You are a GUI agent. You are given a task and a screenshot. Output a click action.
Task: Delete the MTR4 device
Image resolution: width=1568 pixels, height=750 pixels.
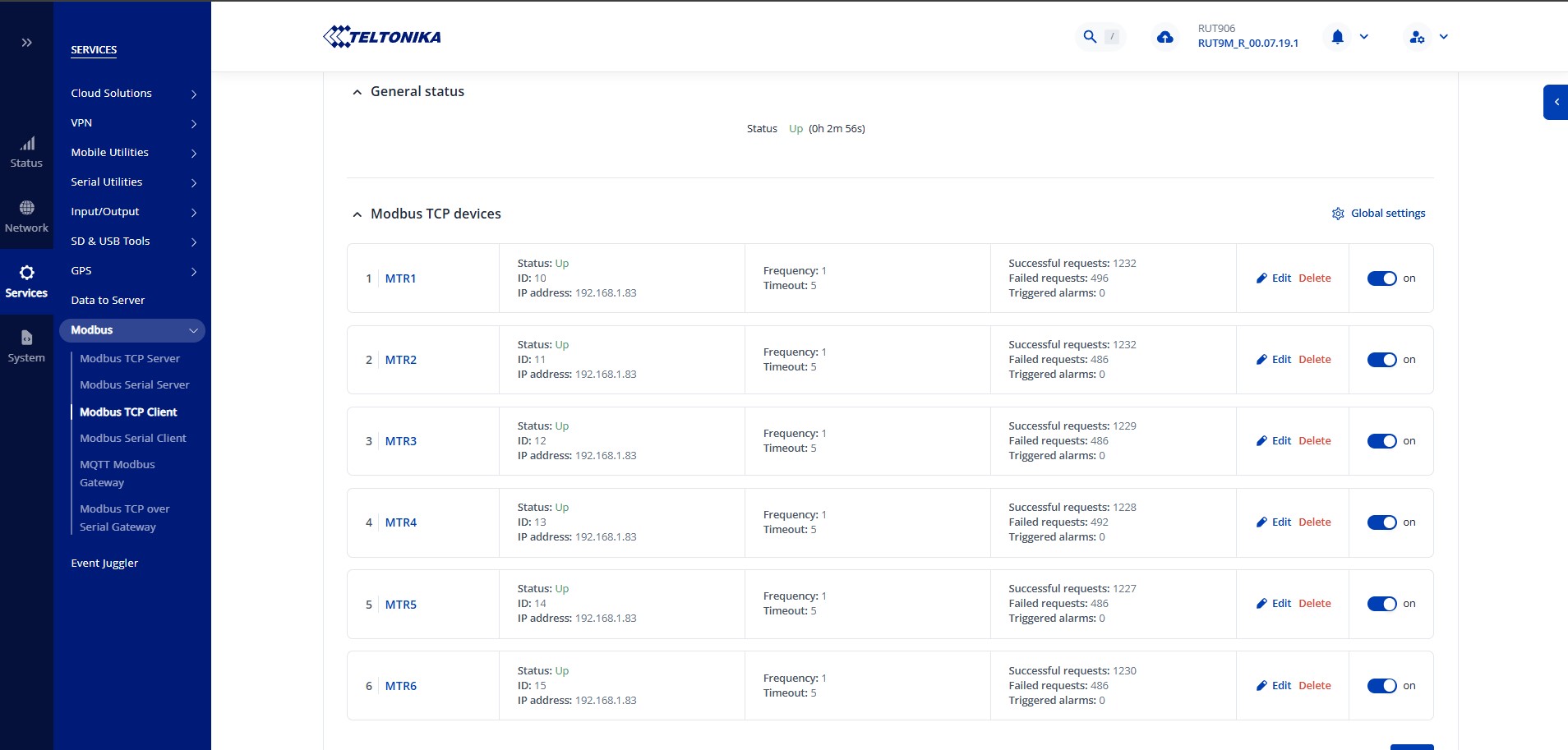[x=1314, y=522]
